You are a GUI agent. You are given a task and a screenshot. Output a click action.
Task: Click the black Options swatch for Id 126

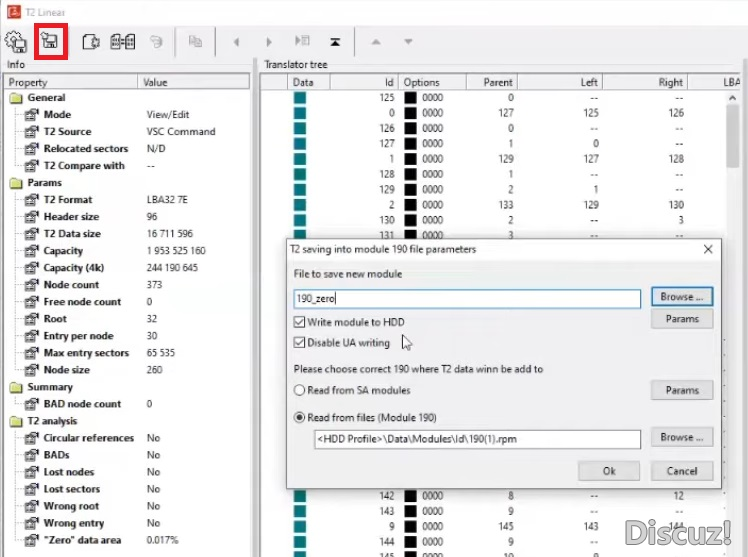point(410,128)
